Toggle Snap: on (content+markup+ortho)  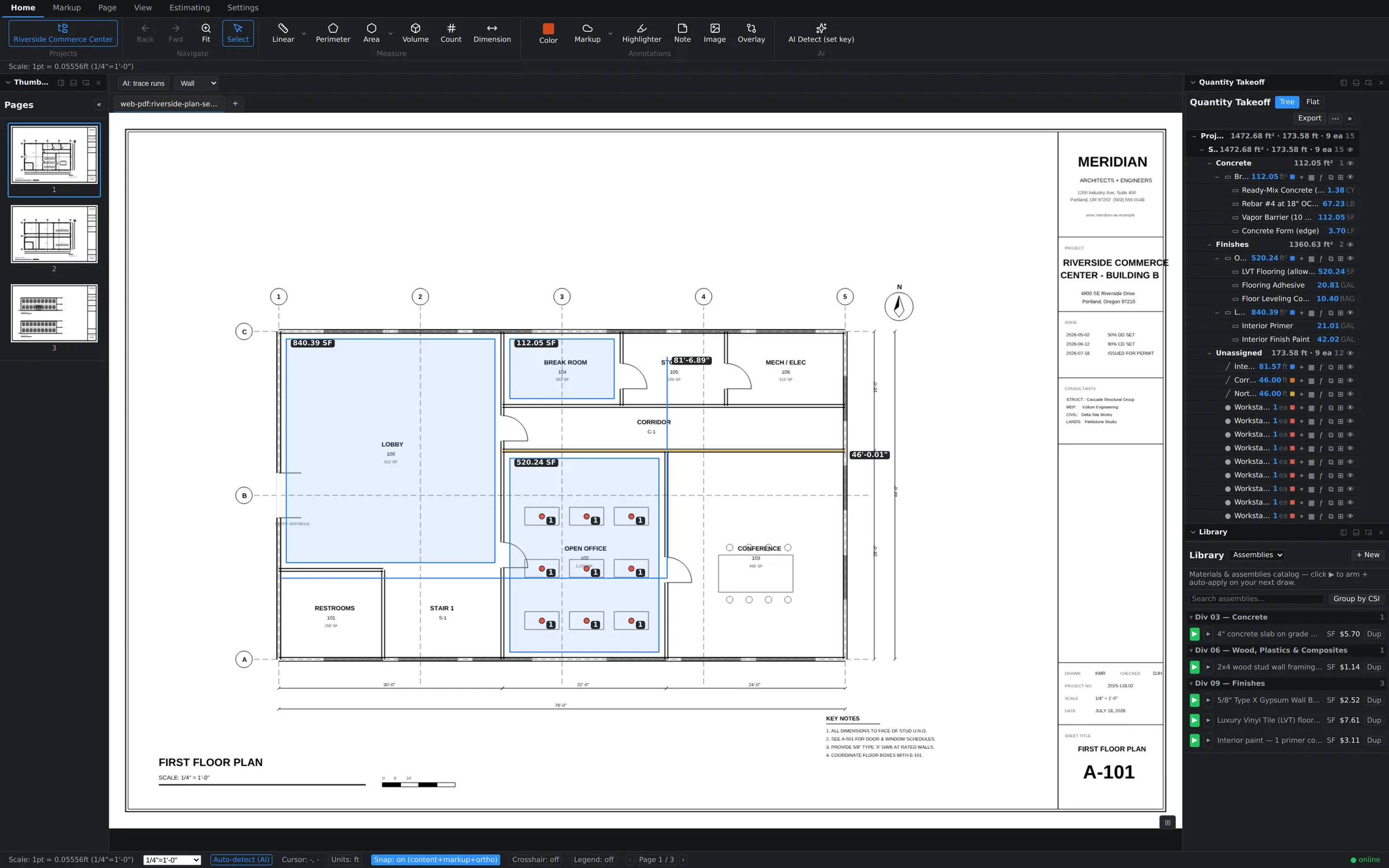click(435, 860)
